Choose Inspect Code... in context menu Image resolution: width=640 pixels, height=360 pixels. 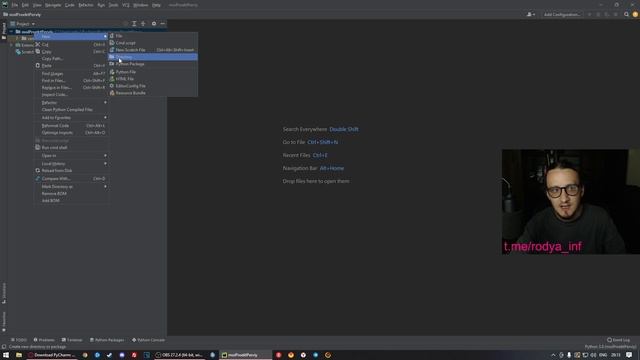71,95
